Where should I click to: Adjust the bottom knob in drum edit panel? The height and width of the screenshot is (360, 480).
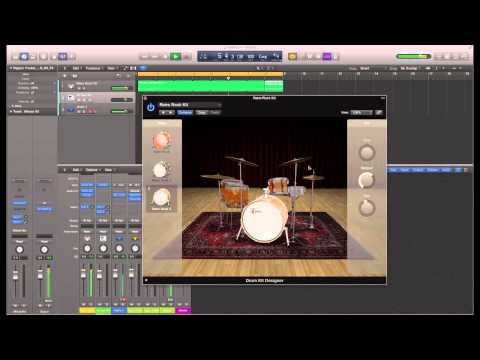[x=367, y=207]
